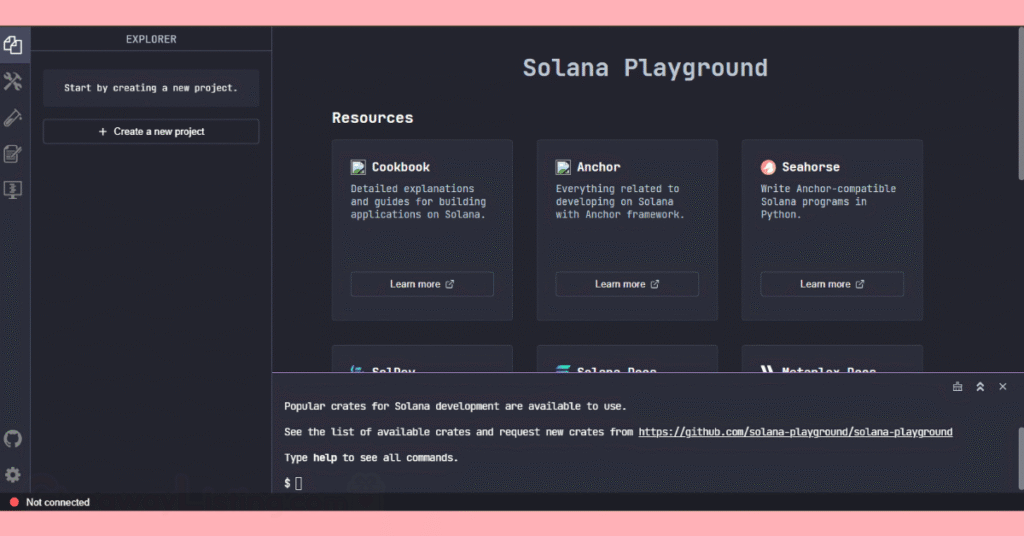The image size is (1024, 536).
Task: Open the GitHub icon in sidebar
Action: [13, 439]
